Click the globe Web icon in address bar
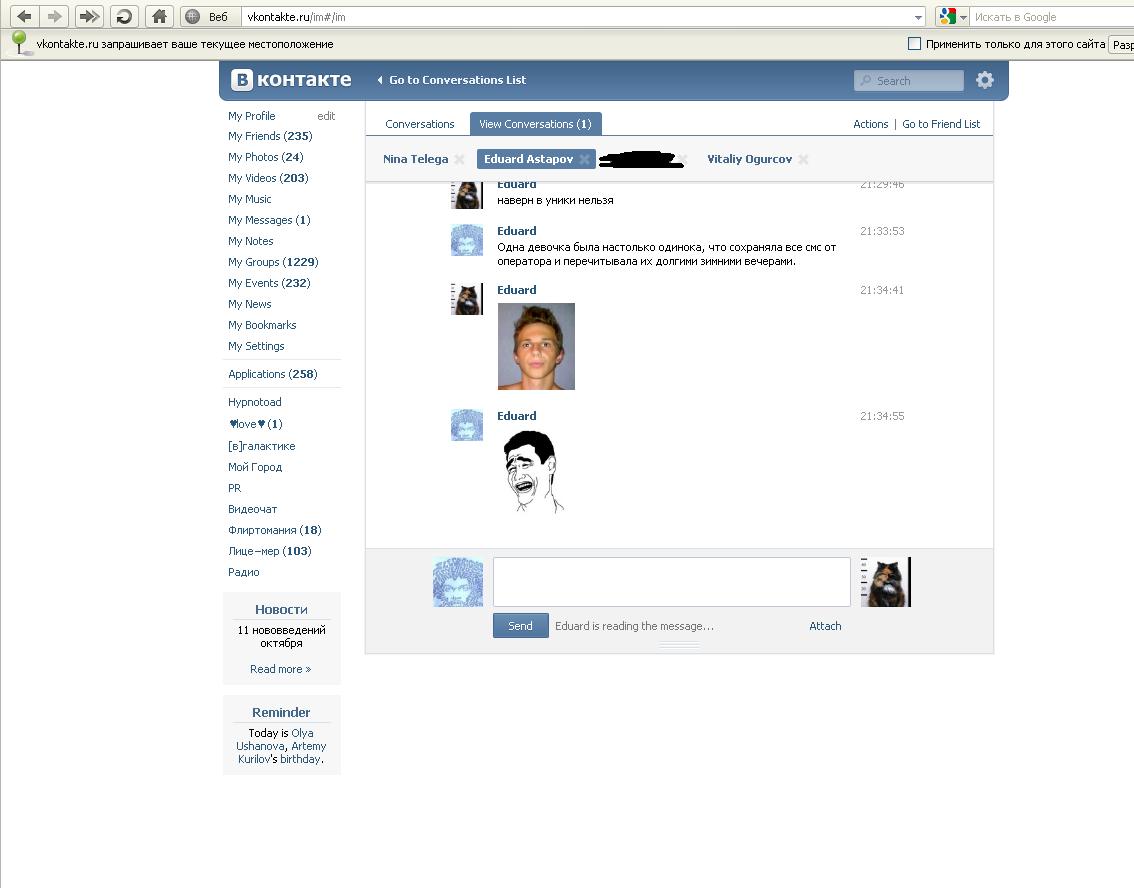This screenshot has height=888, width=1134. [193, 17]
